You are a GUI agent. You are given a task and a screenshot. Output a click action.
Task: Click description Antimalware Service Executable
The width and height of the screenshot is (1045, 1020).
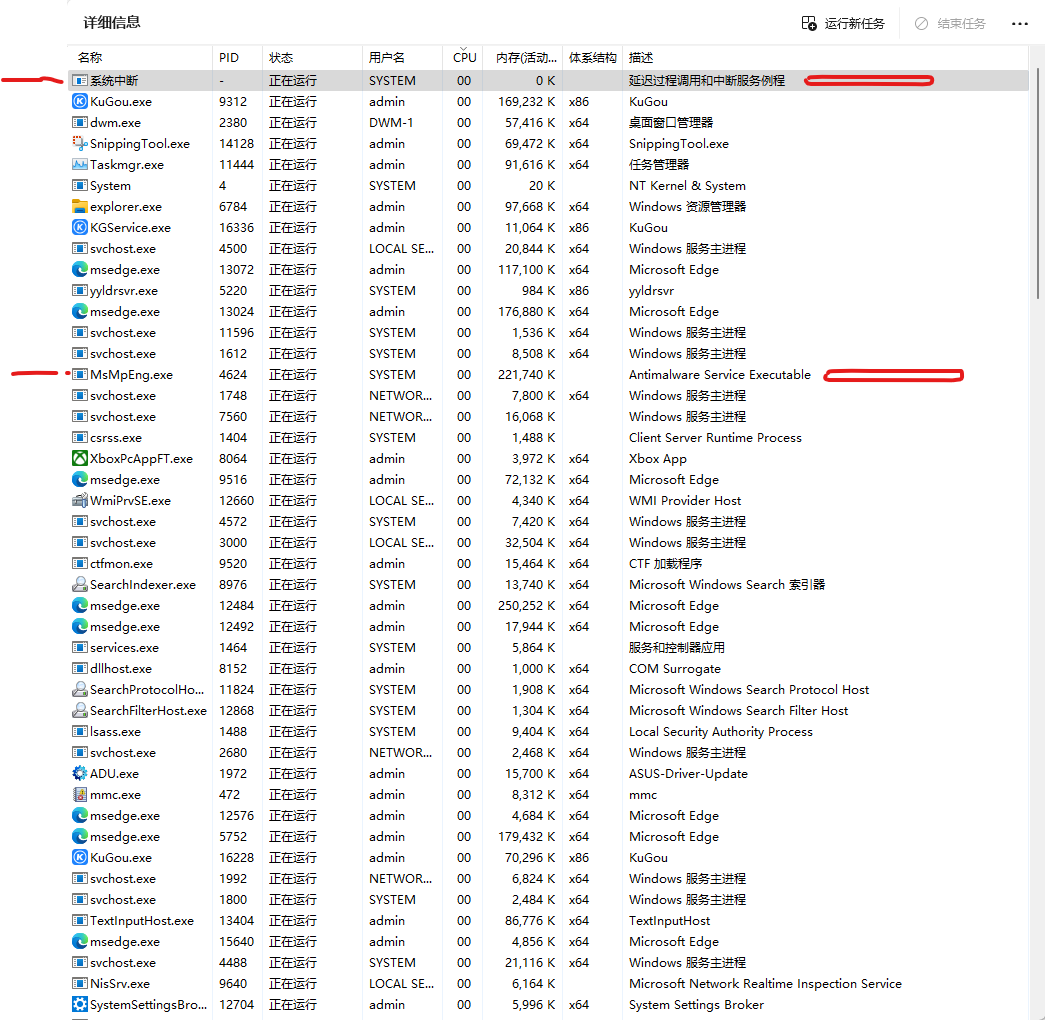point(720,375)
